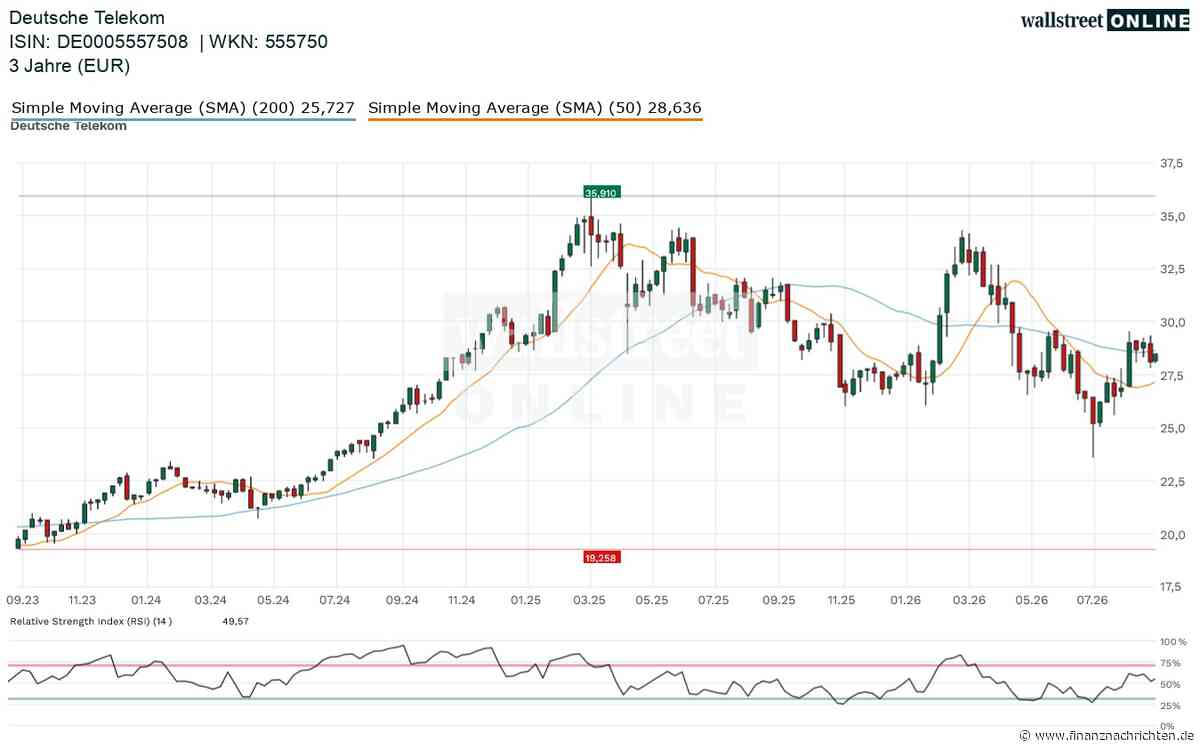
Task: Click the RSI 100 % axis label
Action: pyautogui.click(x=1171, y=641)
